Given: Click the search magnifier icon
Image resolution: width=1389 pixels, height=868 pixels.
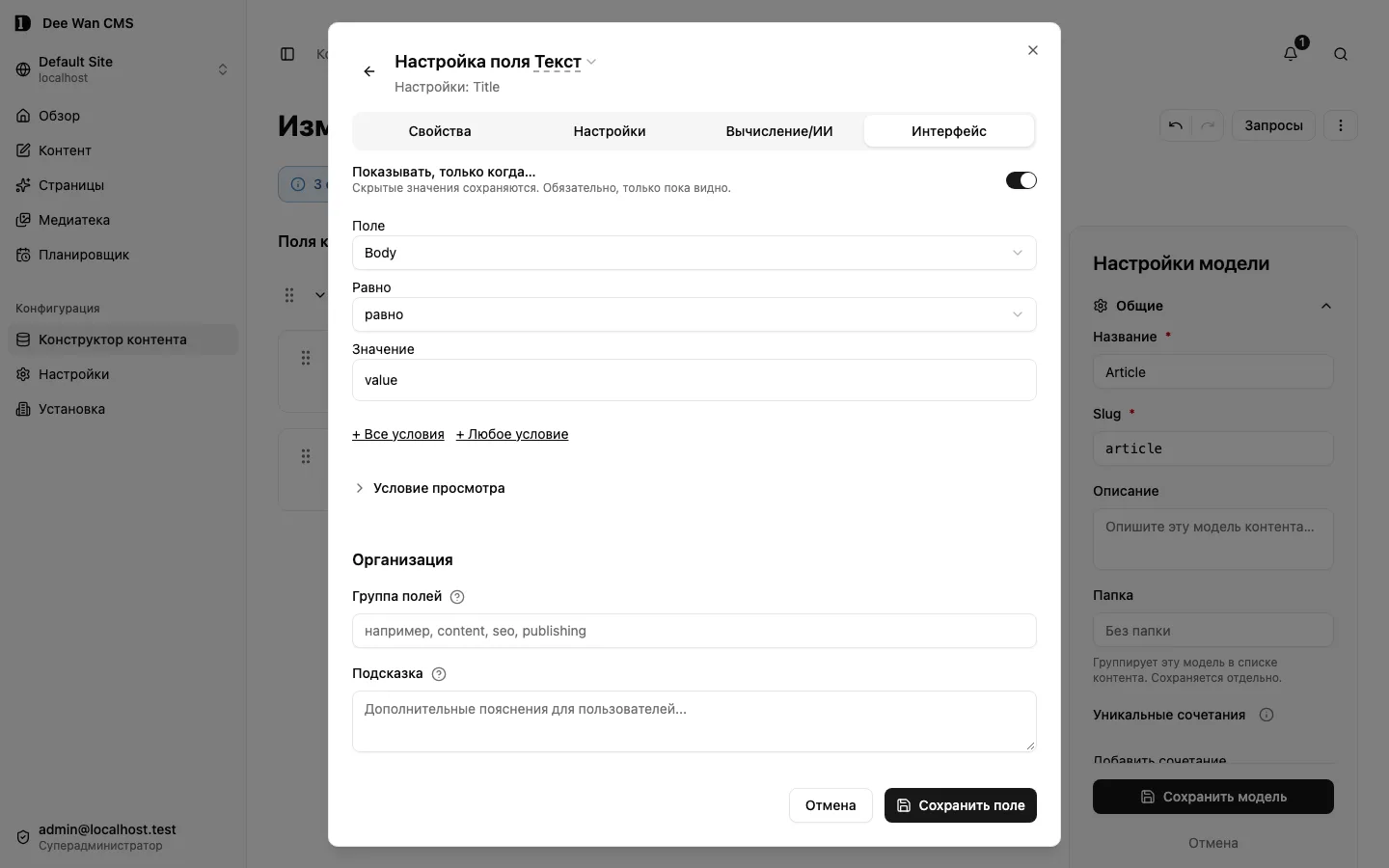Looking at the screenshot, I should click(1341, 54).
